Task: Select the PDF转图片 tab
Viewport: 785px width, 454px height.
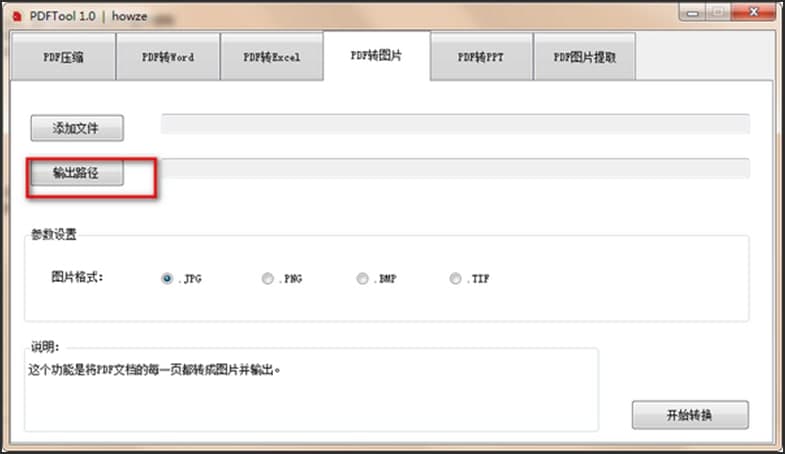Action: coord(376,56)
